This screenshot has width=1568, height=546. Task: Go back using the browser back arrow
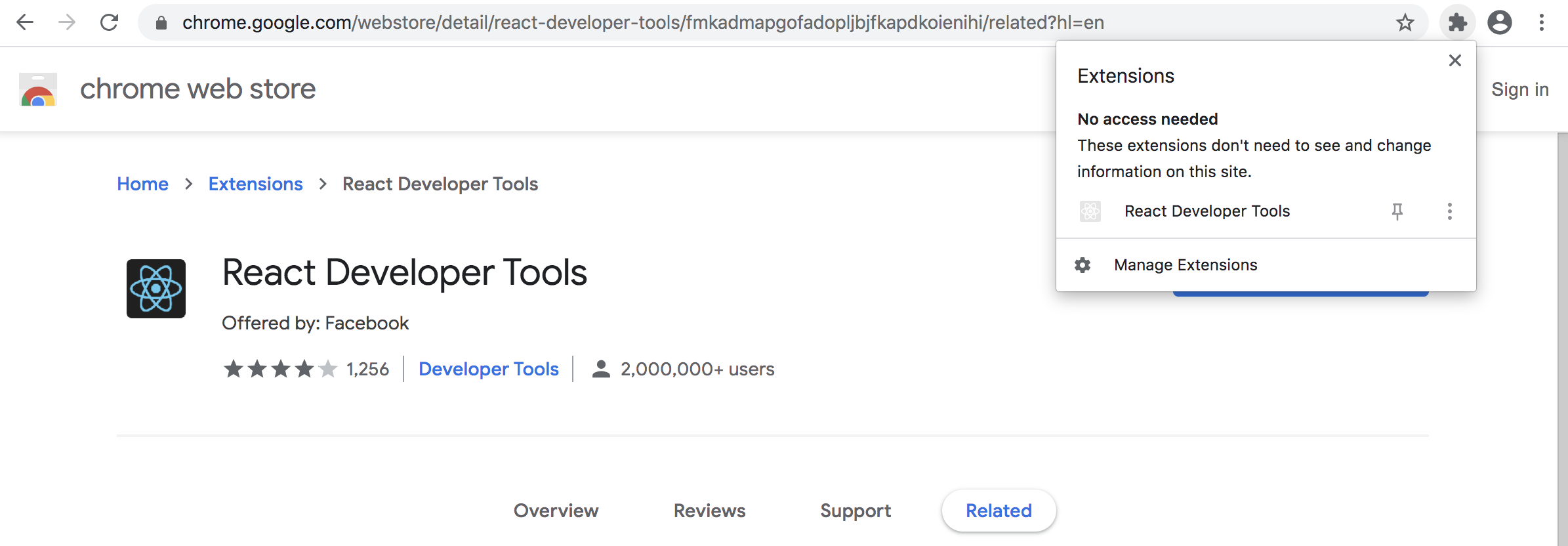(25, 22)
